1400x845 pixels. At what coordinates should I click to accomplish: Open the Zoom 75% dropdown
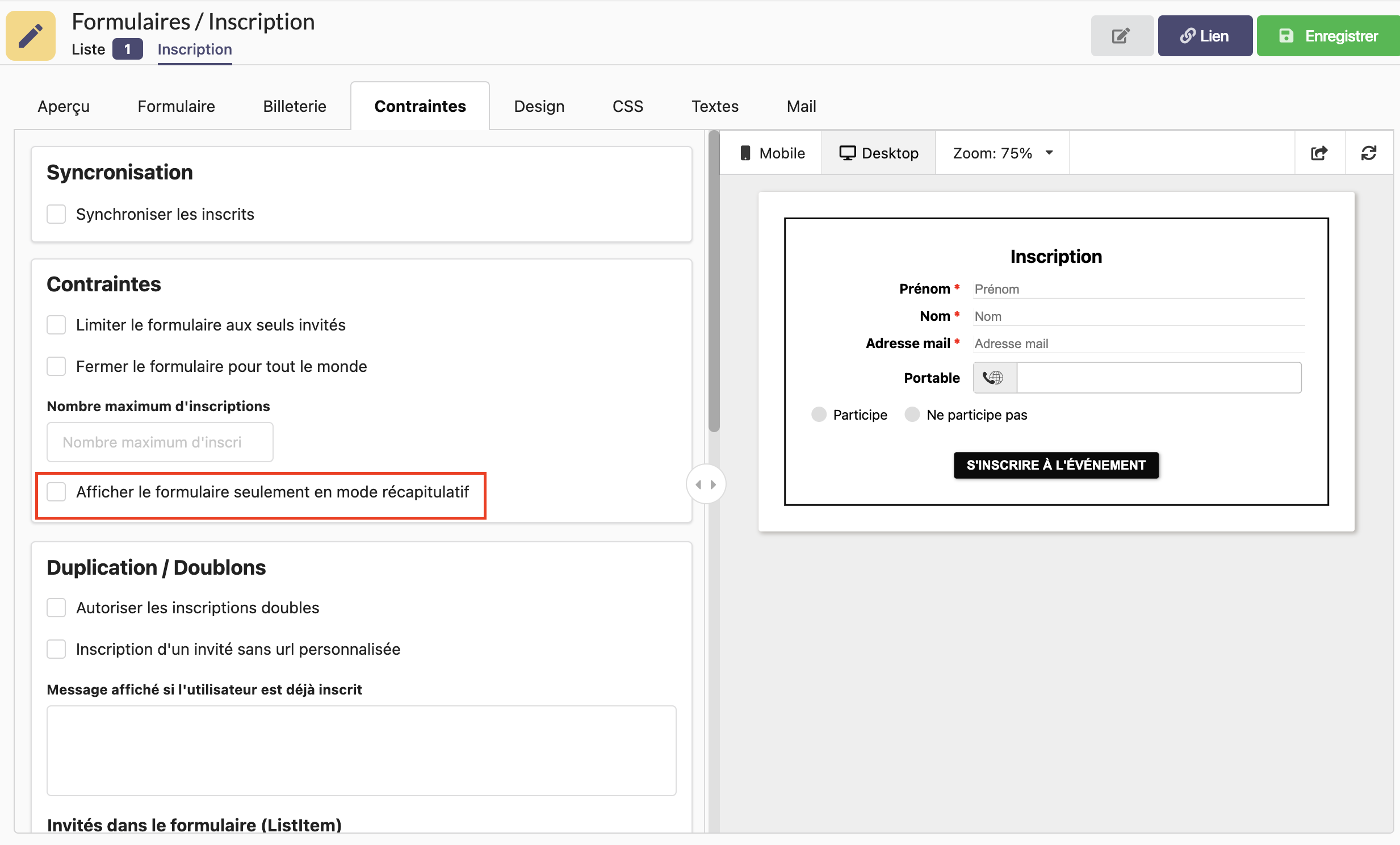[1001, 153]
